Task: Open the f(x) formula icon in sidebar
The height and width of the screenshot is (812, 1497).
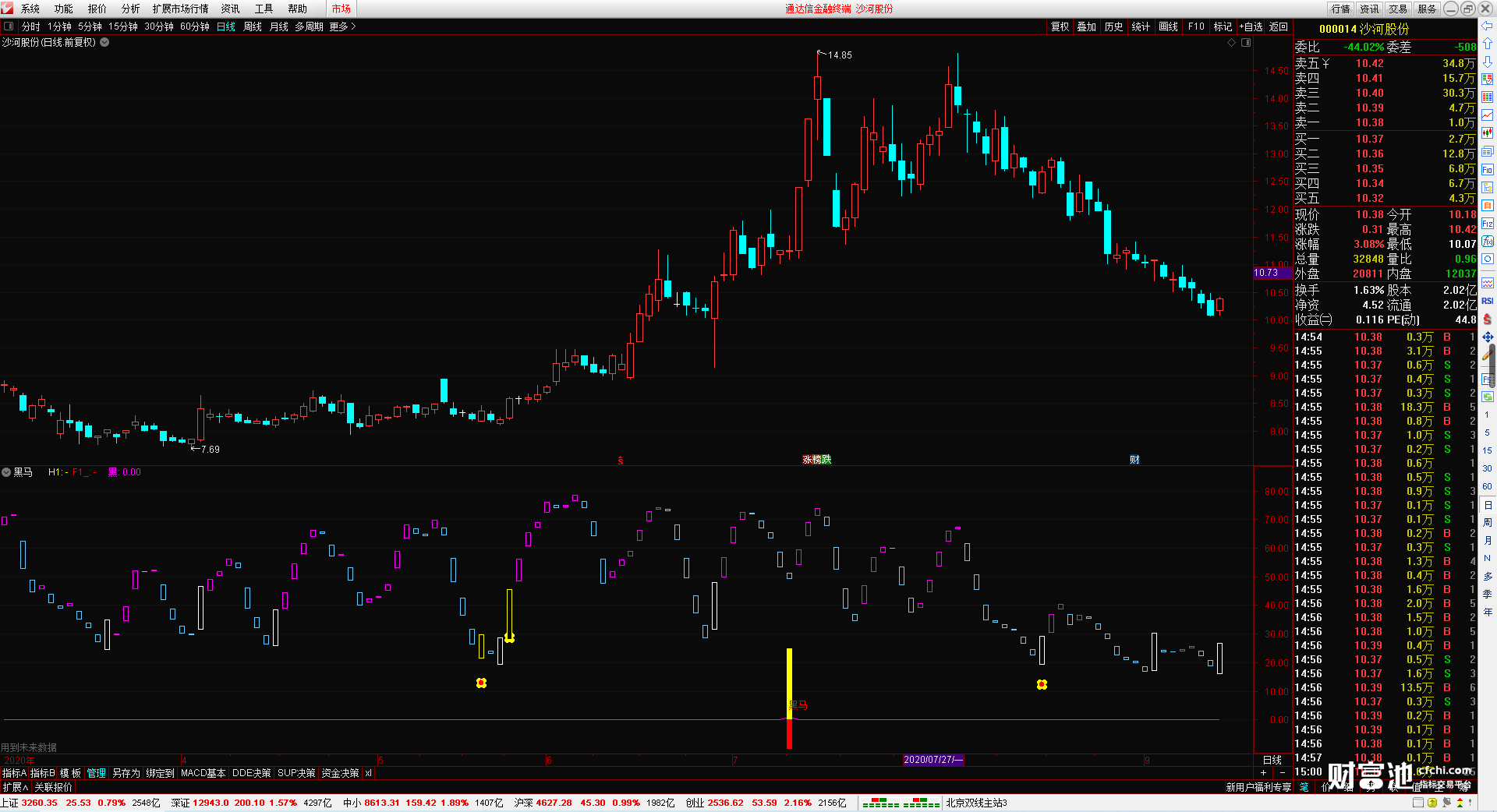Action: pyautogui.click(x=1488, y=242)
